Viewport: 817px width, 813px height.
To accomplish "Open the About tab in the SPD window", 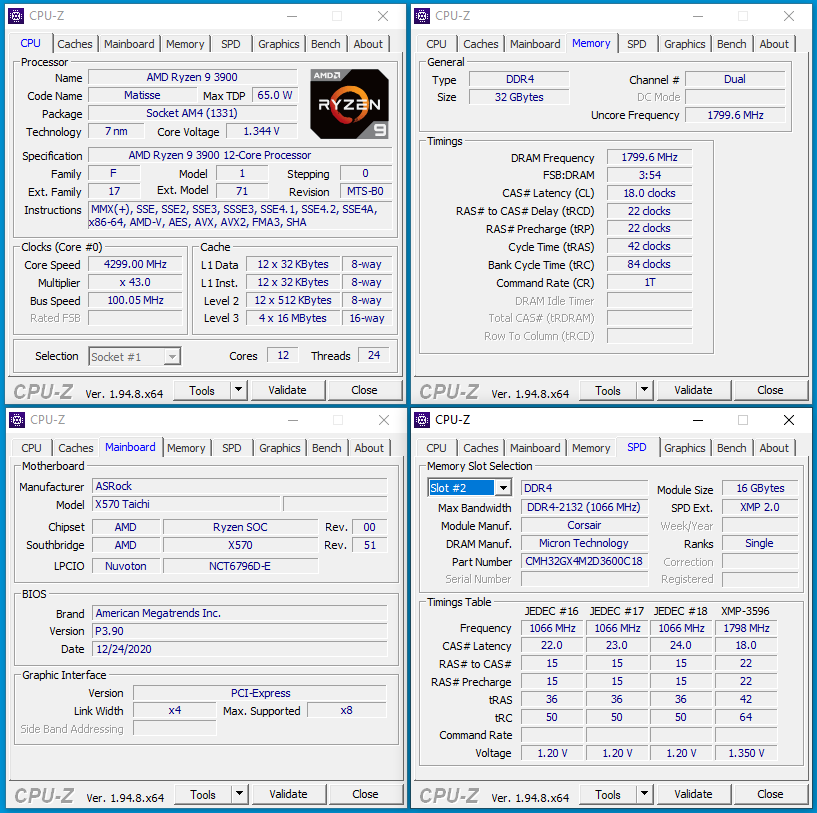I will [774, 448].
